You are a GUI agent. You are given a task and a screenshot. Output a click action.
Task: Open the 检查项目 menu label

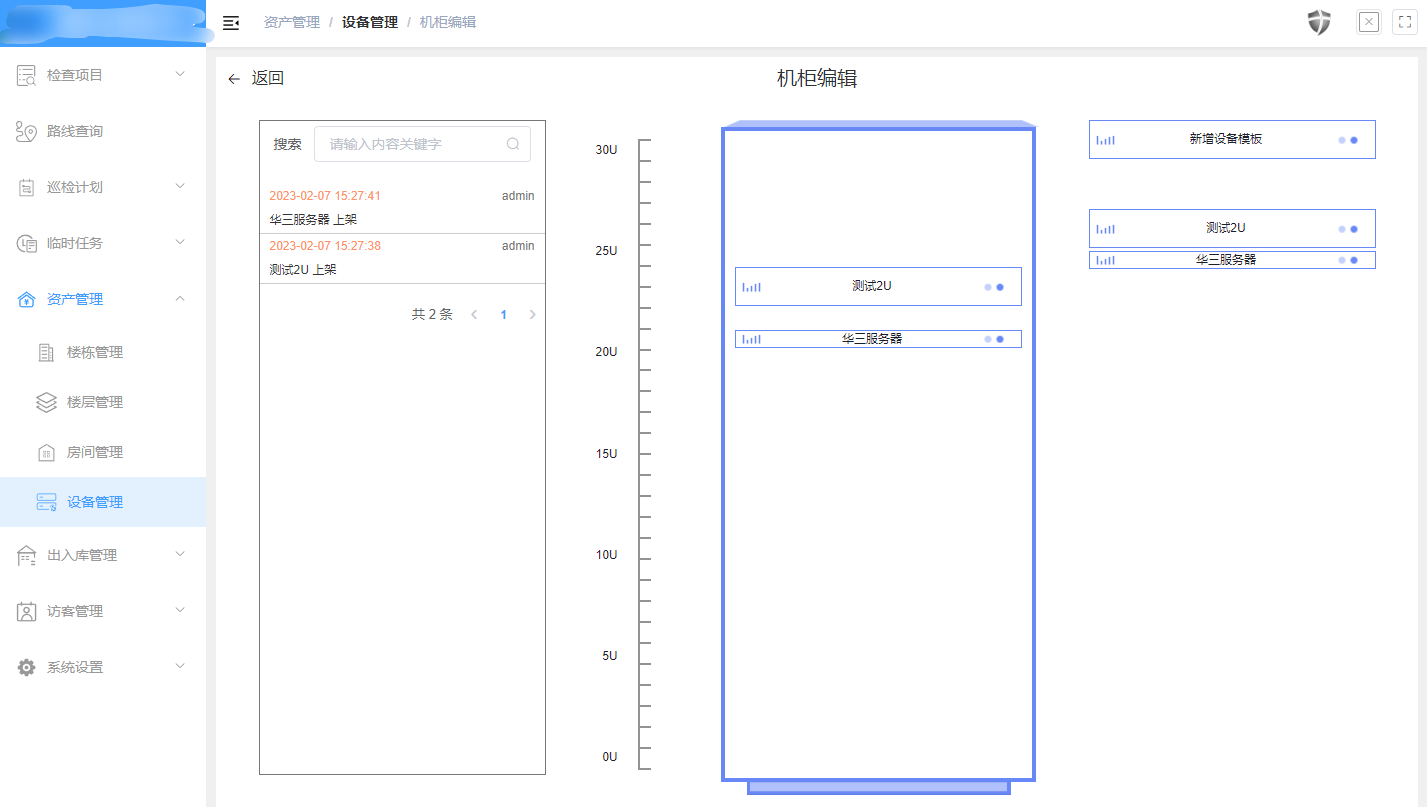[x=75, y=75]
